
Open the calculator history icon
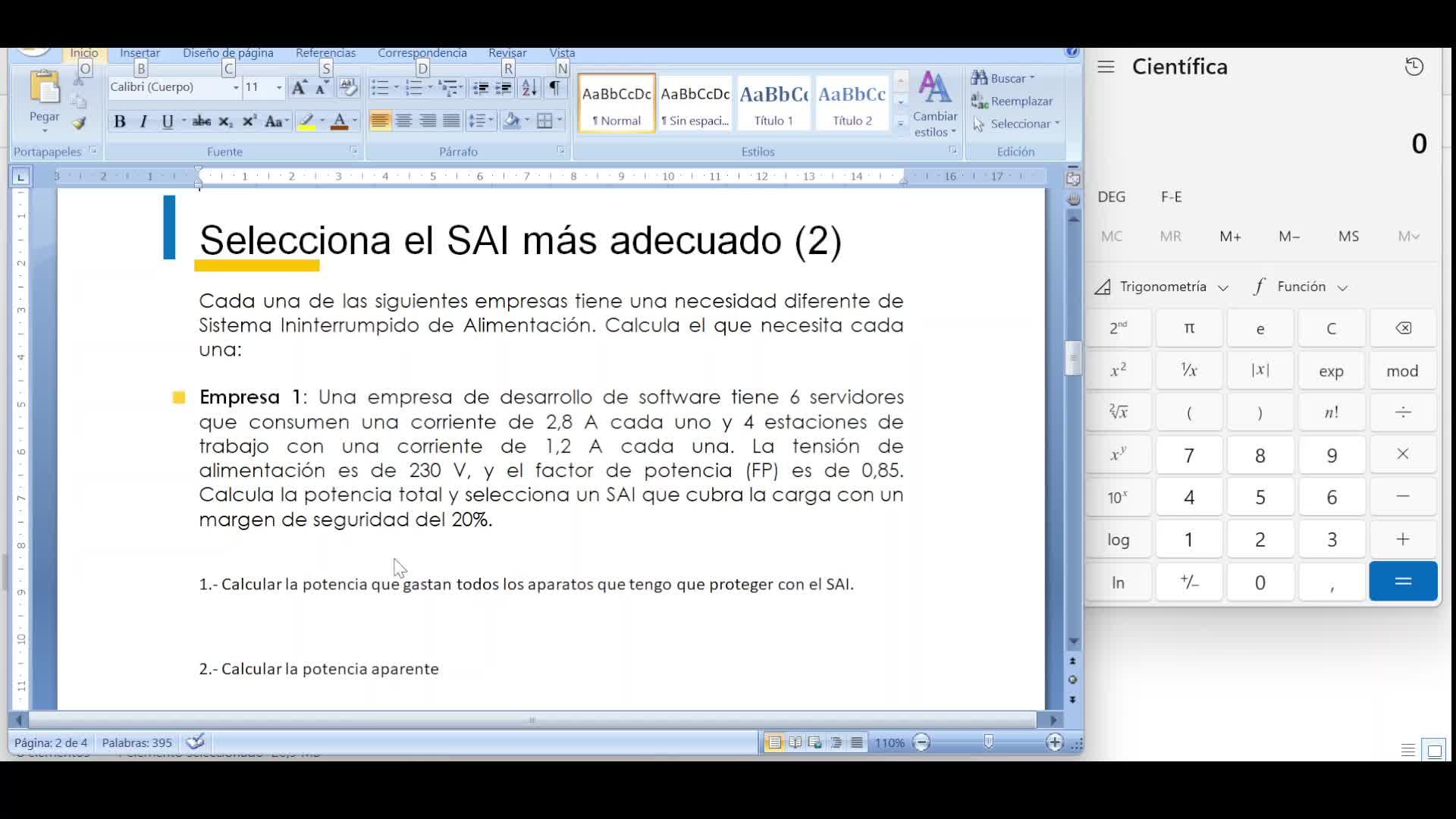[x=1414, y=67]
